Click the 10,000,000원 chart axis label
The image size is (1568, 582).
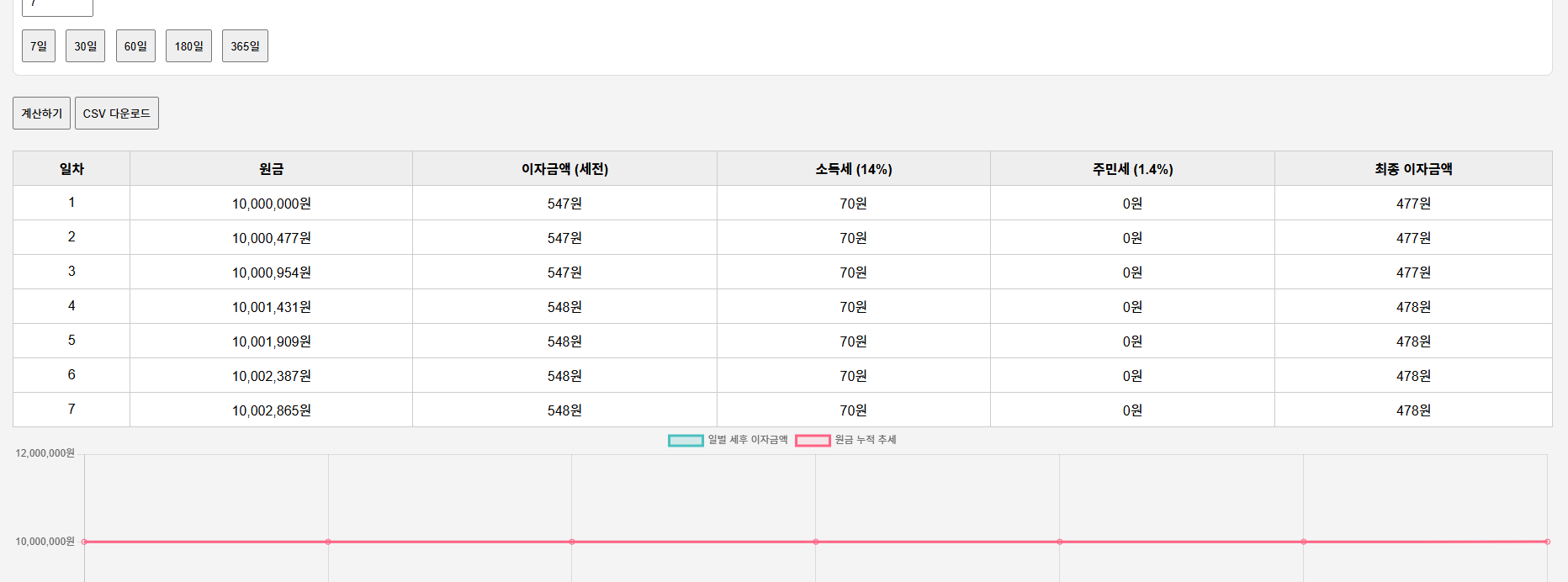pyautogui.click(x=45, y=542)
